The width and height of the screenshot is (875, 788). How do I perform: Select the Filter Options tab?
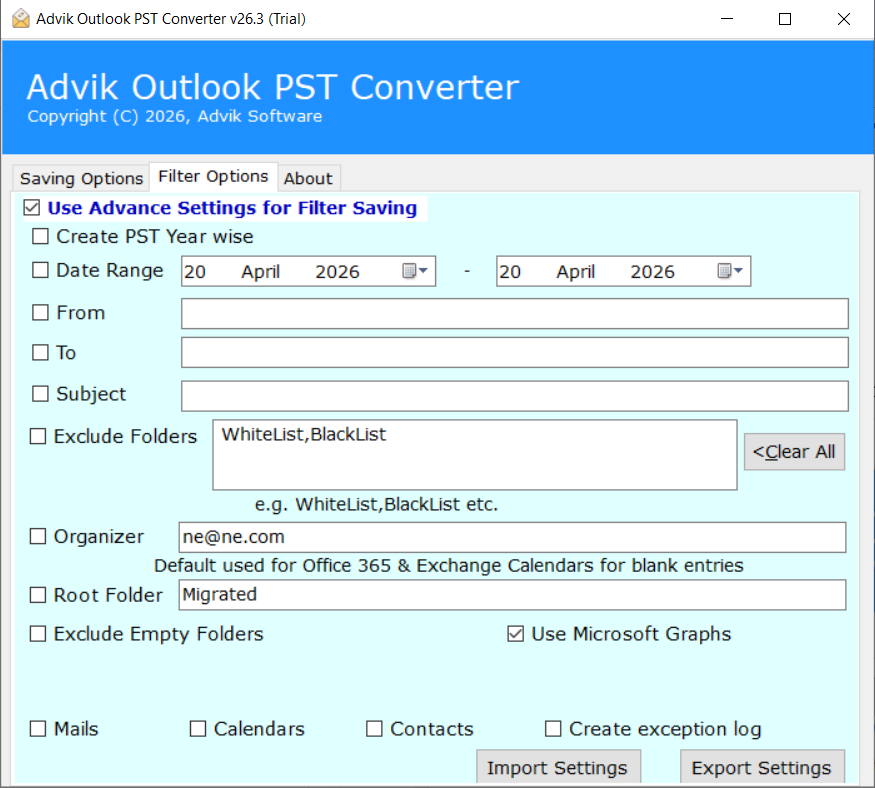point(213,176)
